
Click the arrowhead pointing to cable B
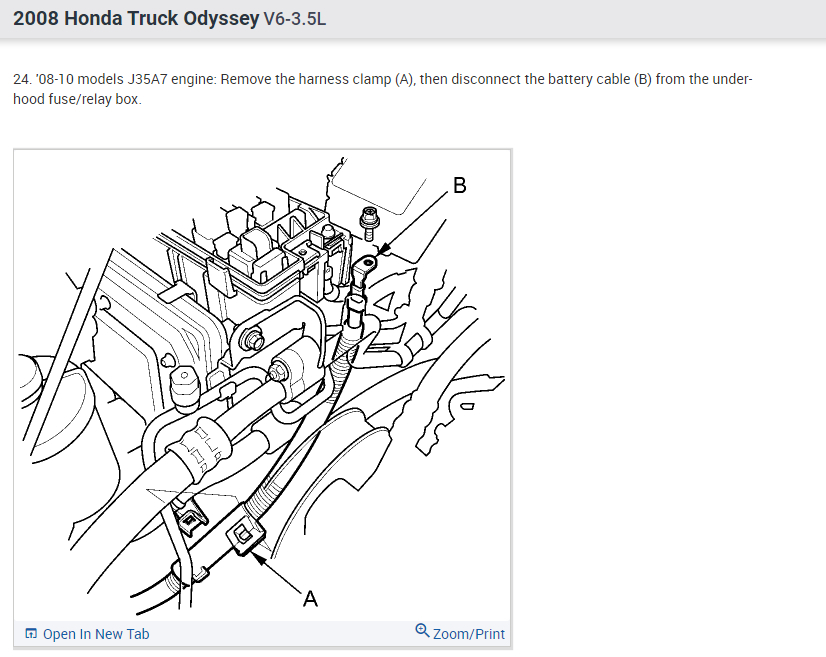(x=385, y=249)
